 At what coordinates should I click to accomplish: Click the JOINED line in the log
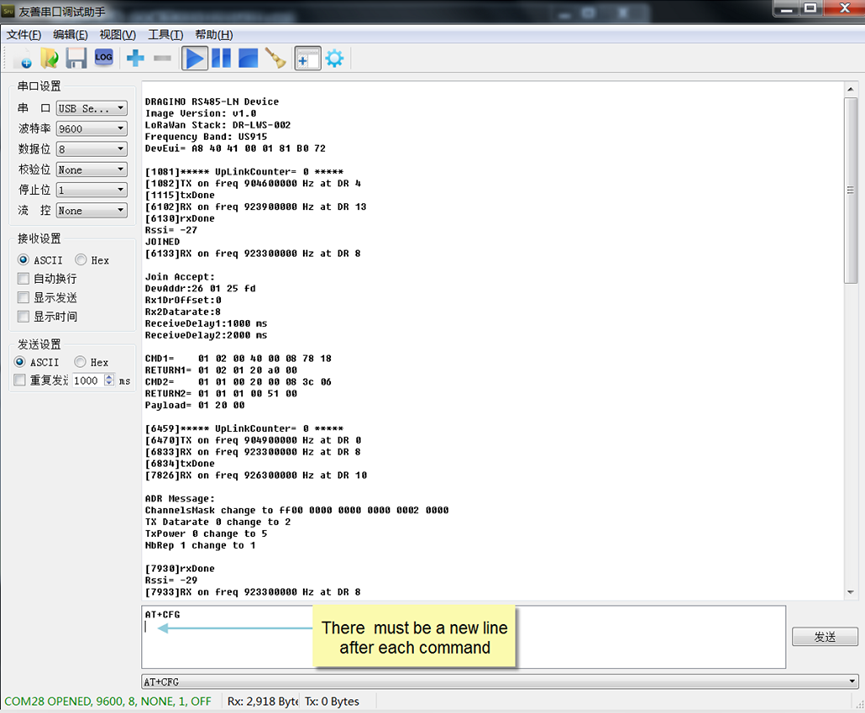(162, 242)
